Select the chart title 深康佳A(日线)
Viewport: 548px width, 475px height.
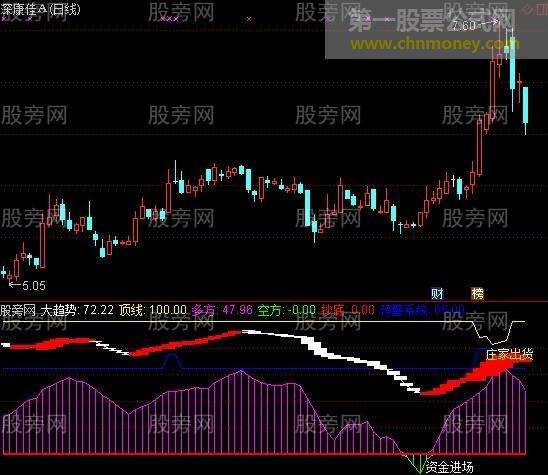click(40, 9)
